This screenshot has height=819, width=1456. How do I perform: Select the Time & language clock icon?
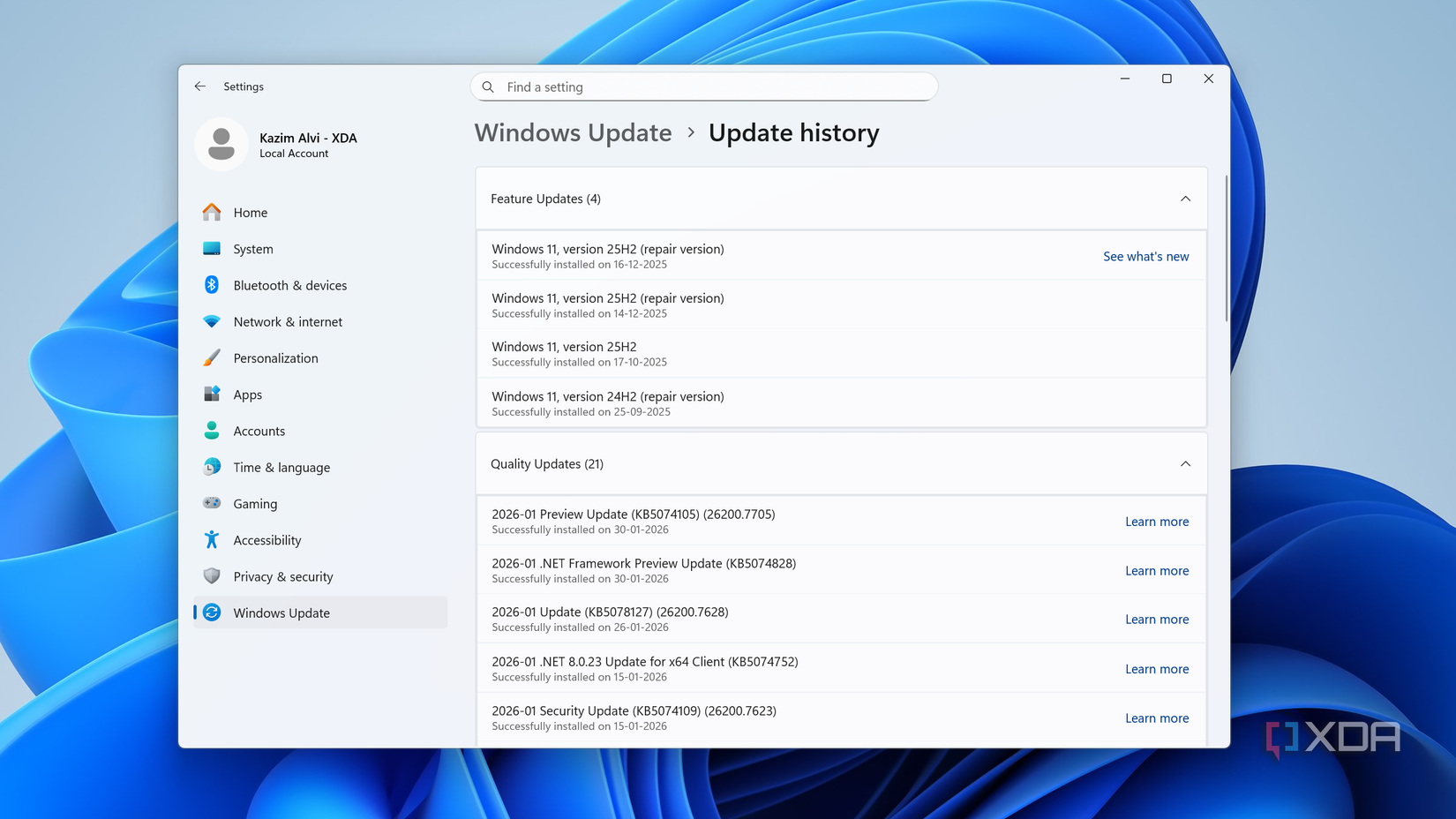pos(212,467)
